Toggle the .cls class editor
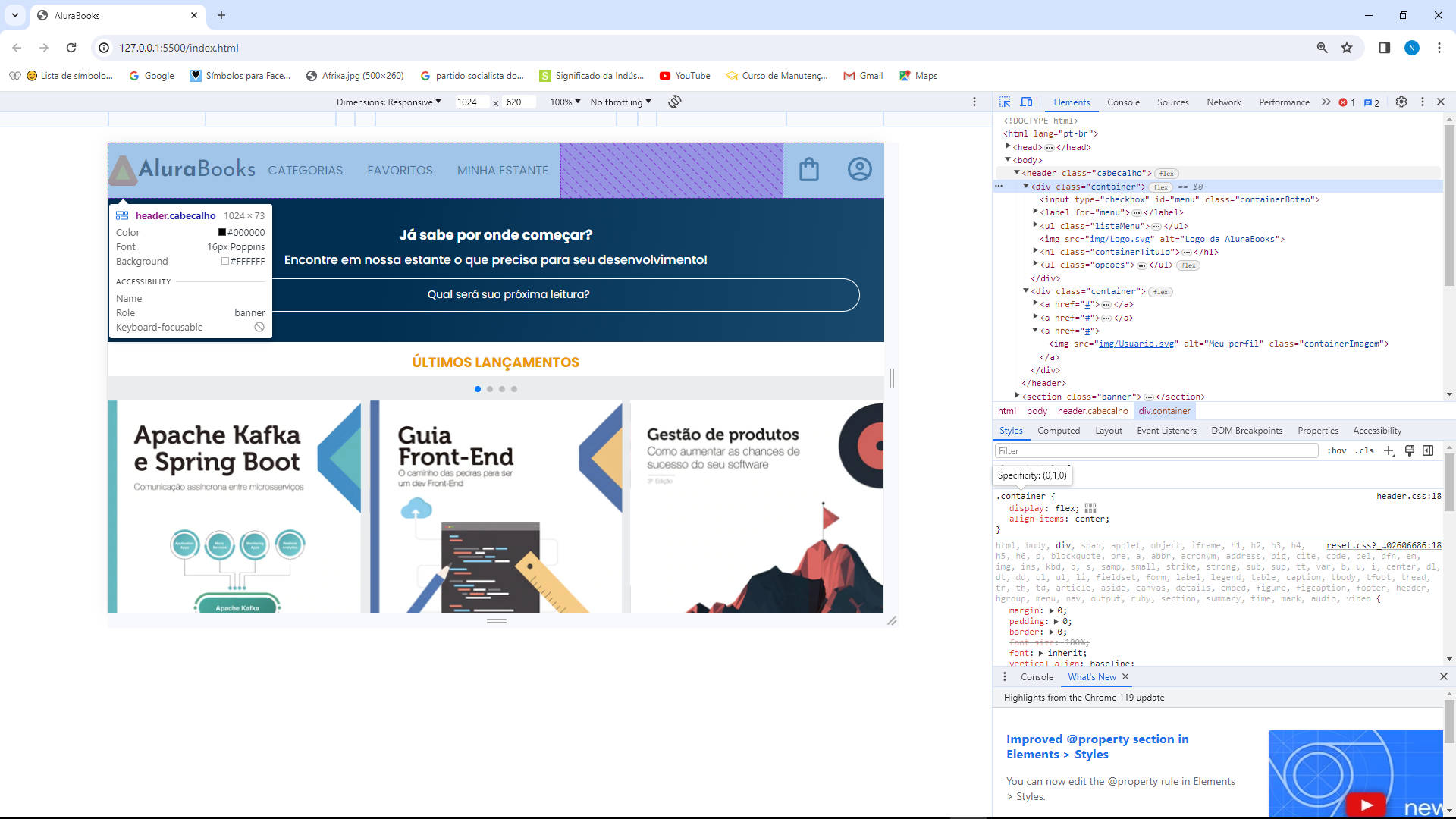 tap(1367, 451)
